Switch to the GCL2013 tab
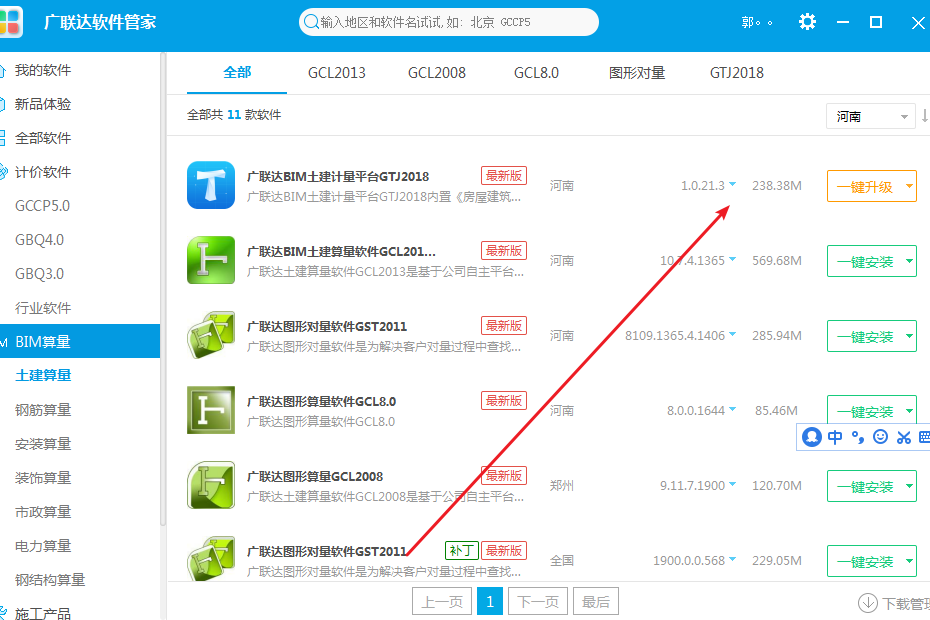930x620 pixels. (x=336, y=73)
